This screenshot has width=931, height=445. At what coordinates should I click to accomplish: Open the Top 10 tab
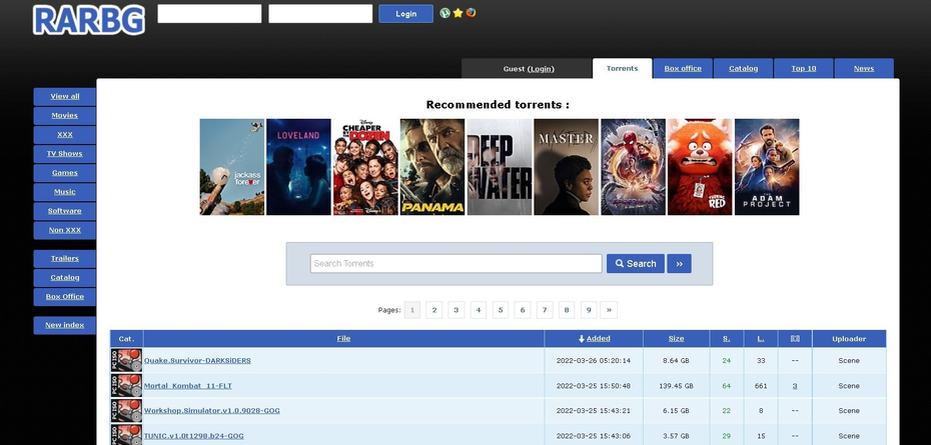(803, 68)
